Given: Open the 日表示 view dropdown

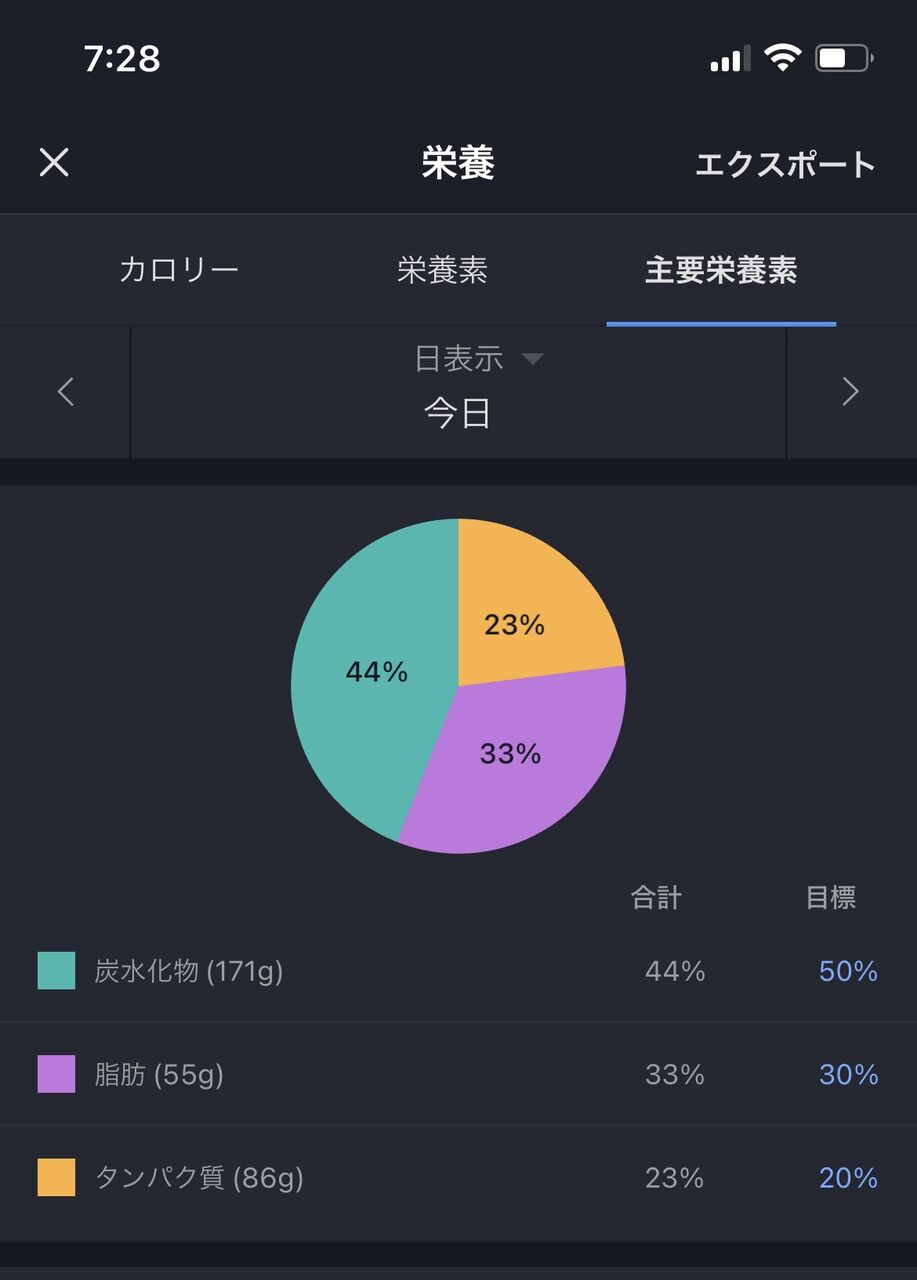Looking at the screenshot, I should pyautogui.click(x=478, y=359).
